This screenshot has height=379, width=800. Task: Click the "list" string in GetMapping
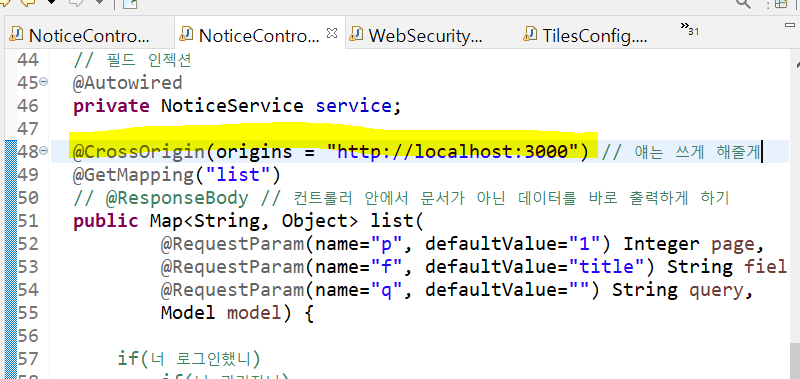(237, 175)
